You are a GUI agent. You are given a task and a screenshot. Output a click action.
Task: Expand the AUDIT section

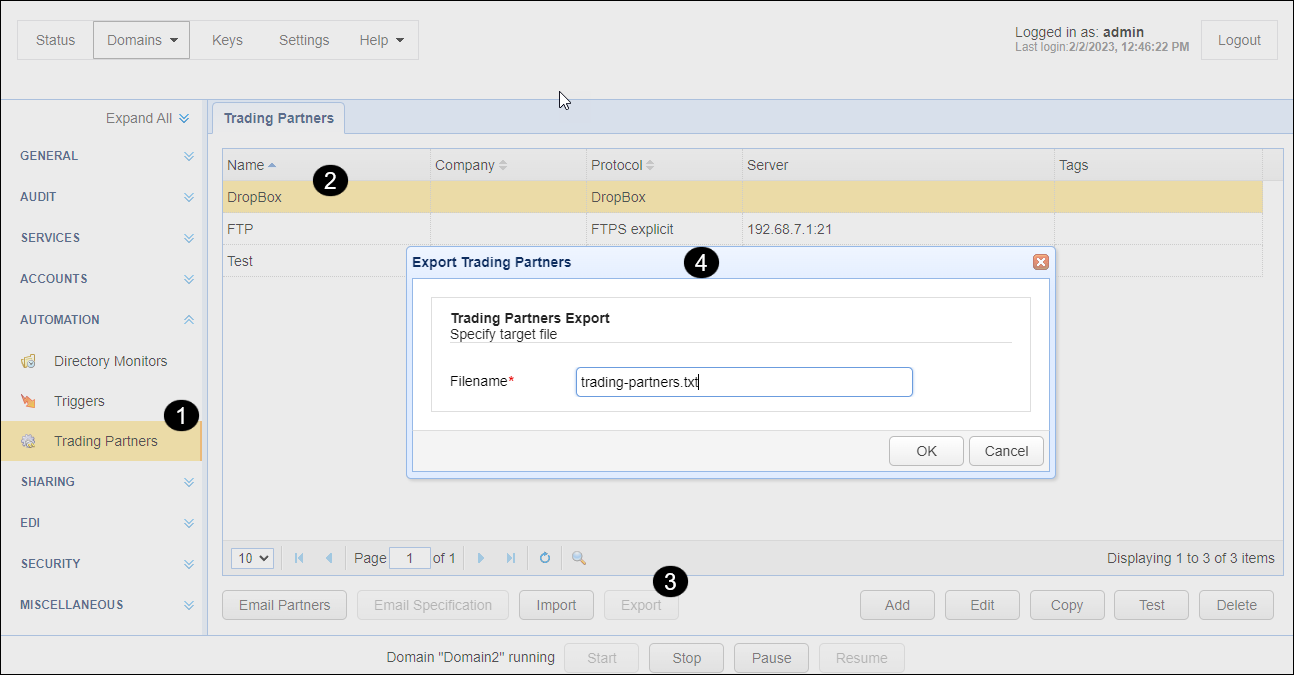pyautogui.click(x=189, y=197)
